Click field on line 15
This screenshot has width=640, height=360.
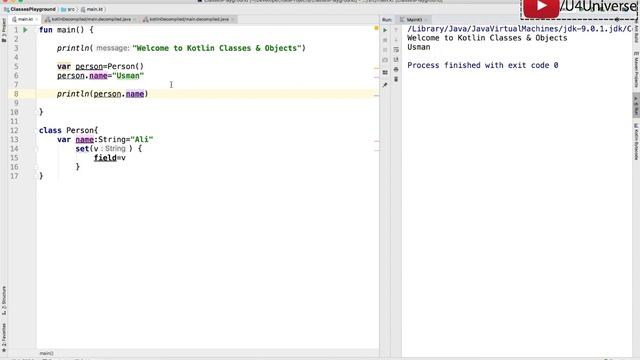105,158
